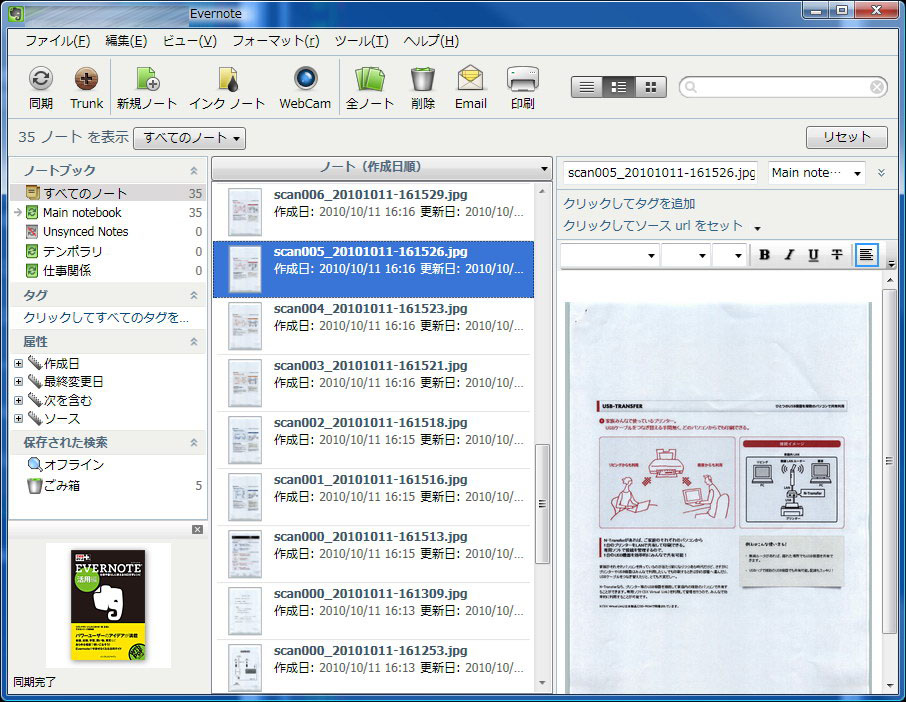
Task: Open the ツール menu
Action: (x=361, y=40)
